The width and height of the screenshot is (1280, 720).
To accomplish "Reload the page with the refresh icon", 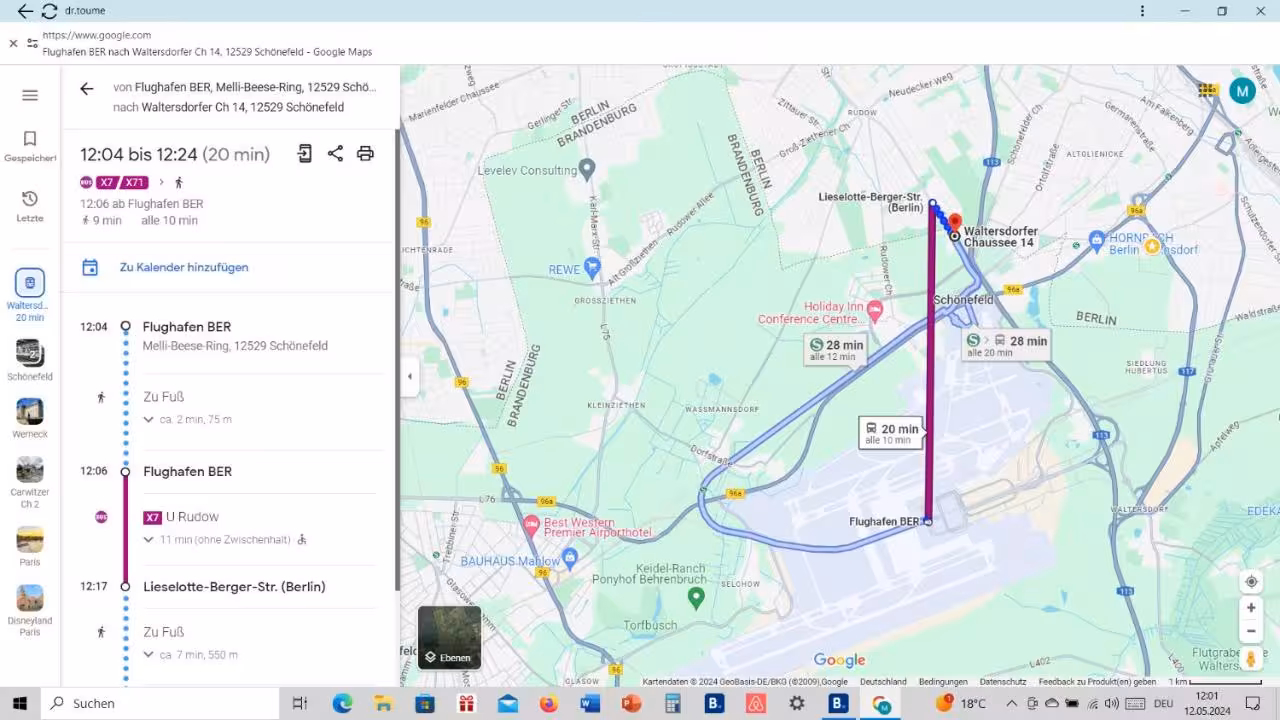I will pyautogui.click(x=49, y=11).
